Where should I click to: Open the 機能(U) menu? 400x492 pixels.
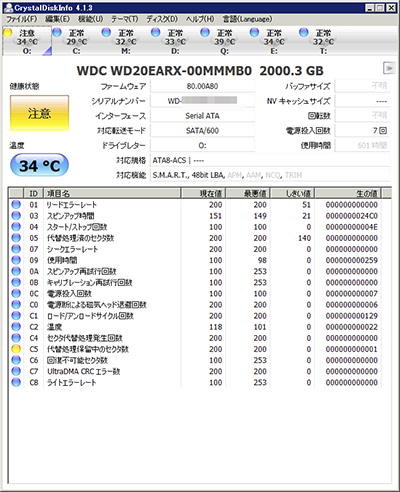tap(90, 19)
